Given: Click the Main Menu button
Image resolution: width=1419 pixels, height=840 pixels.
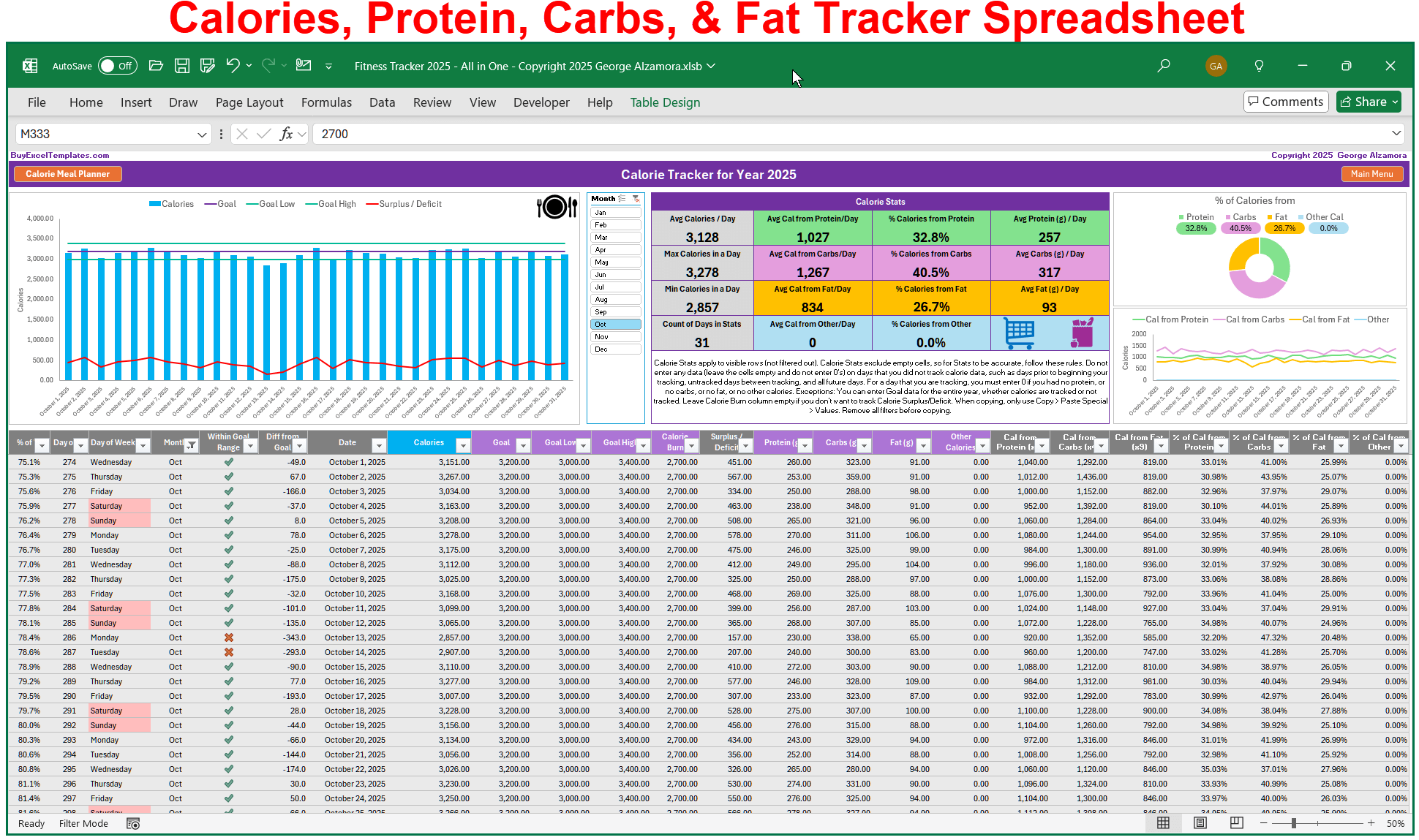Looking at the screenshot, I should click(x=1372, y=174).
